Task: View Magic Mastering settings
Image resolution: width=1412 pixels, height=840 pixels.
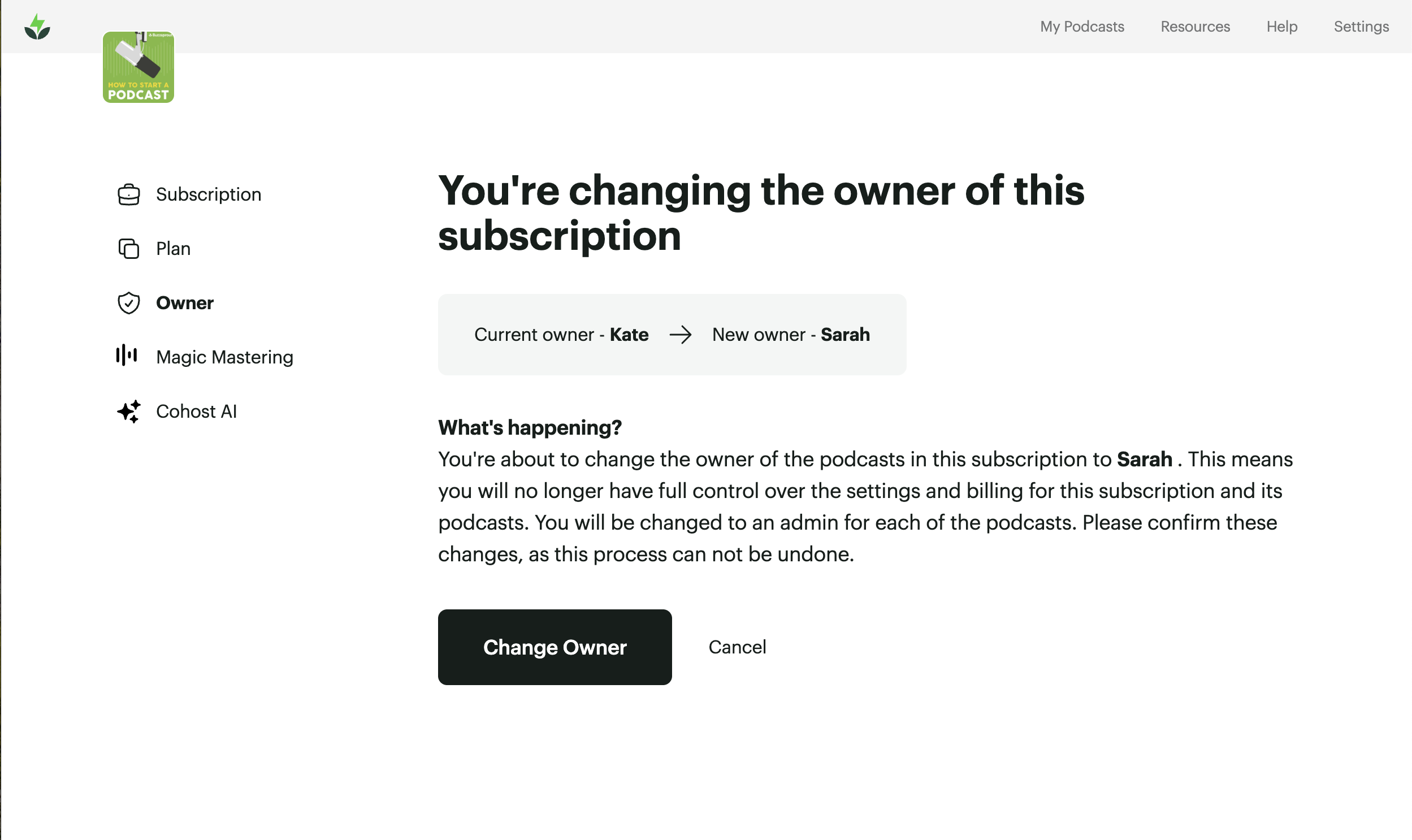Action: pyautogui.click(x=224, y=357)
